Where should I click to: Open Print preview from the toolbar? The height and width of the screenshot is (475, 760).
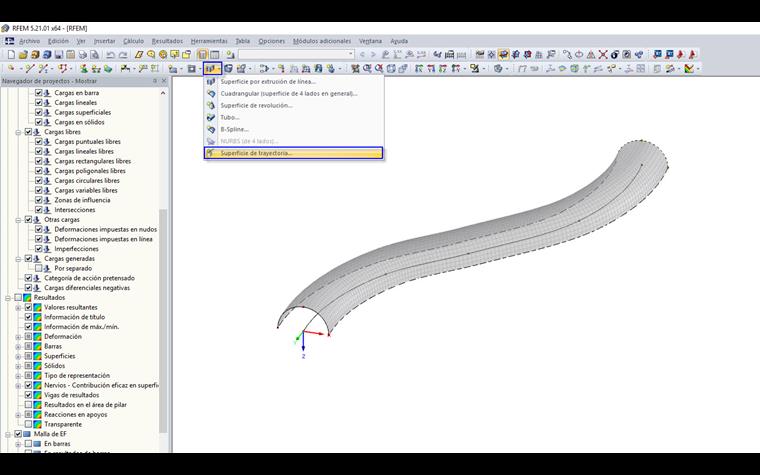tap(95, 55)
